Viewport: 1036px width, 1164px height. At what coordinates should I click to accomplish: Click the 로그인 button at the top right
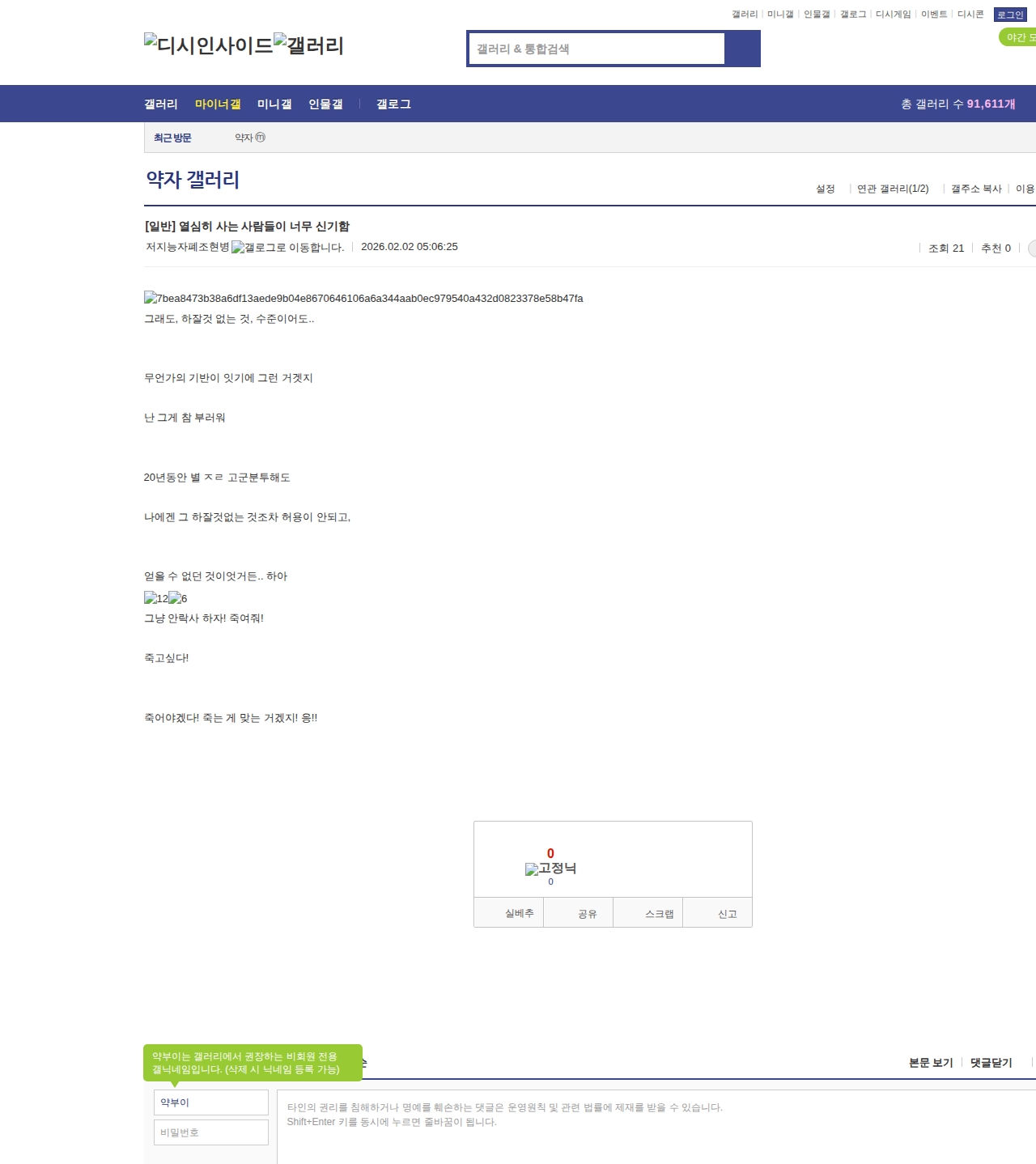(x=1009, y=15)
